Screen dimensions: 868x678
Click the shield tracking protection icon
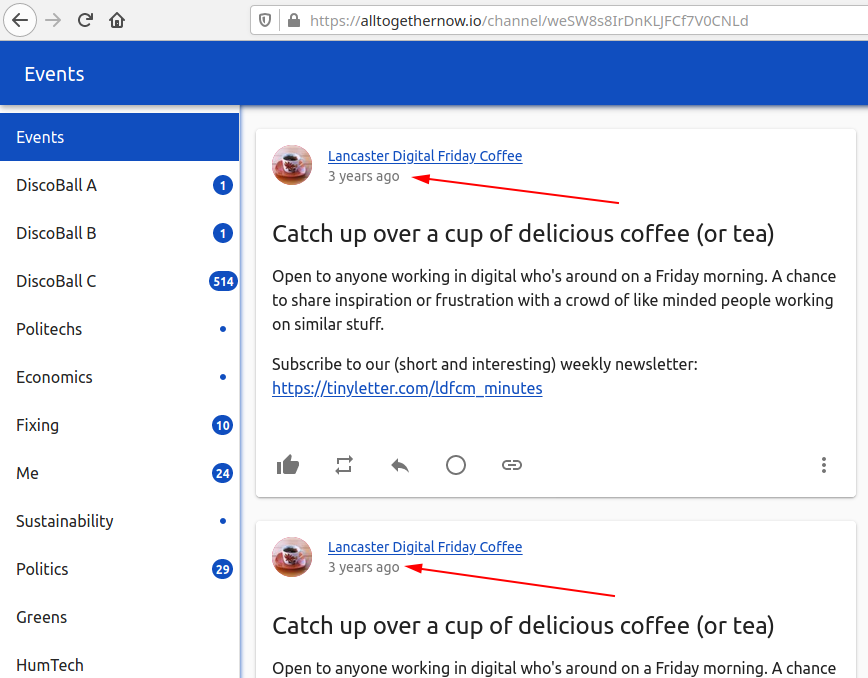point(265,20)
